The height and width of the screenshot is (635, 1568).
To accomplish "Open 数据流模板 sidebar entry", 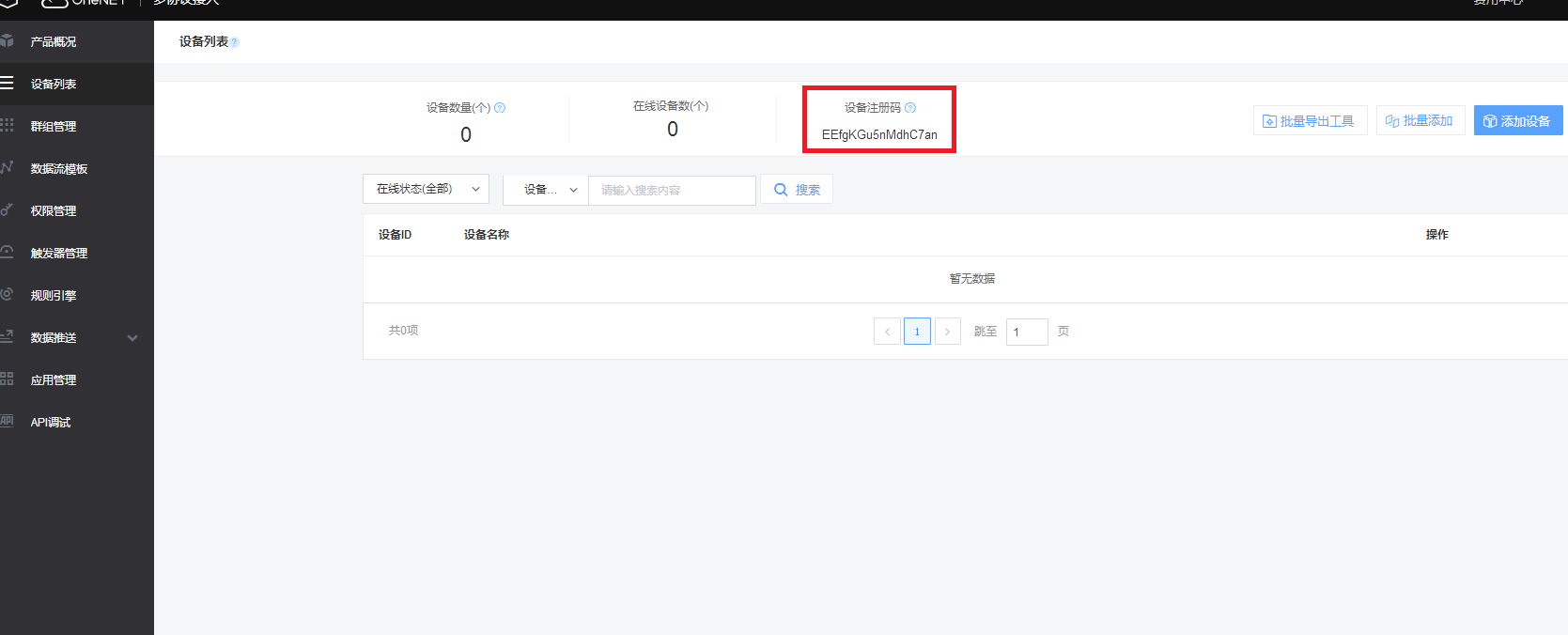I will (x=76, y=168).
